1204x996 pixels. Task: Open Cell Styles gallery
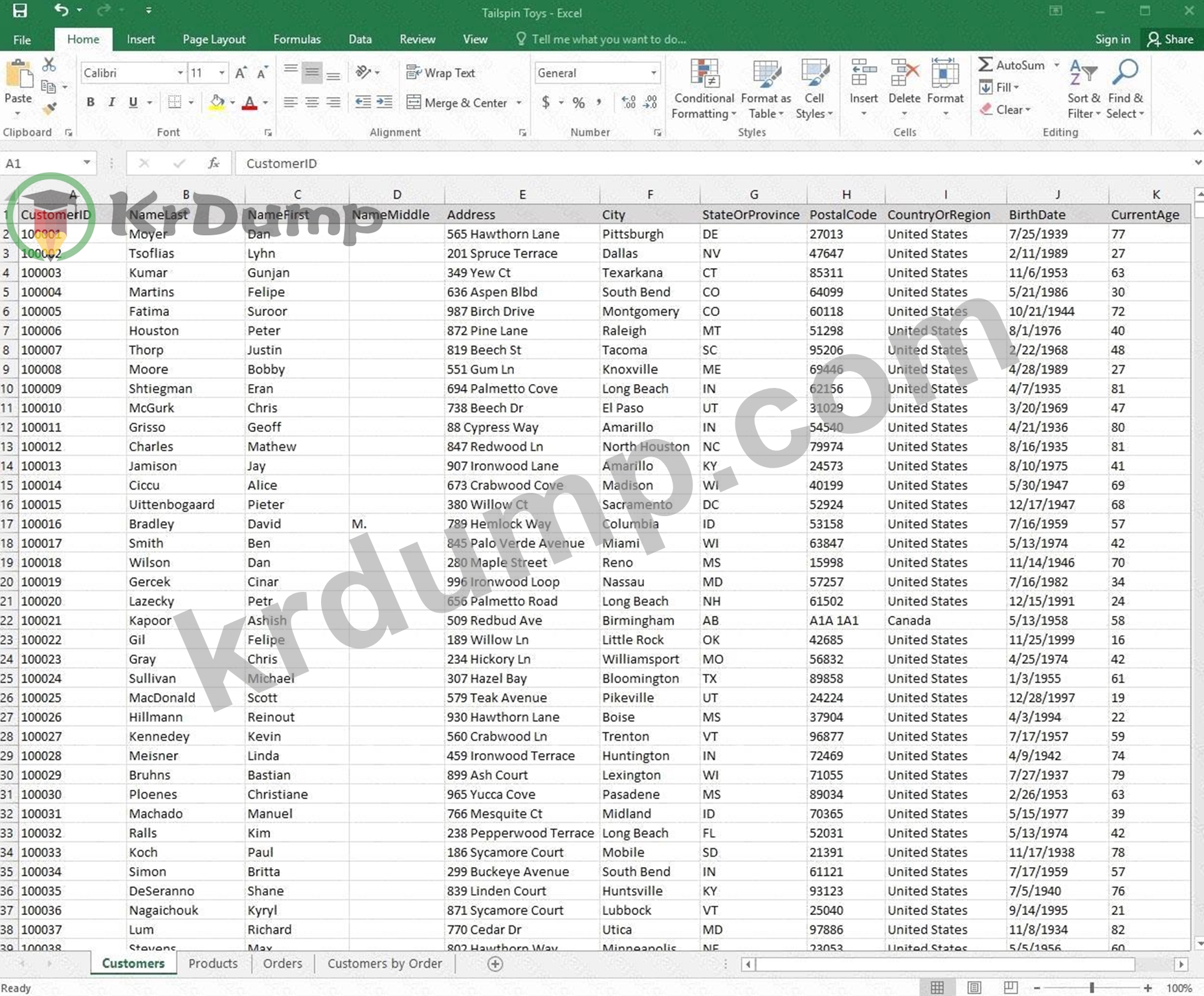pyautogui.click(x=814, y=89)
